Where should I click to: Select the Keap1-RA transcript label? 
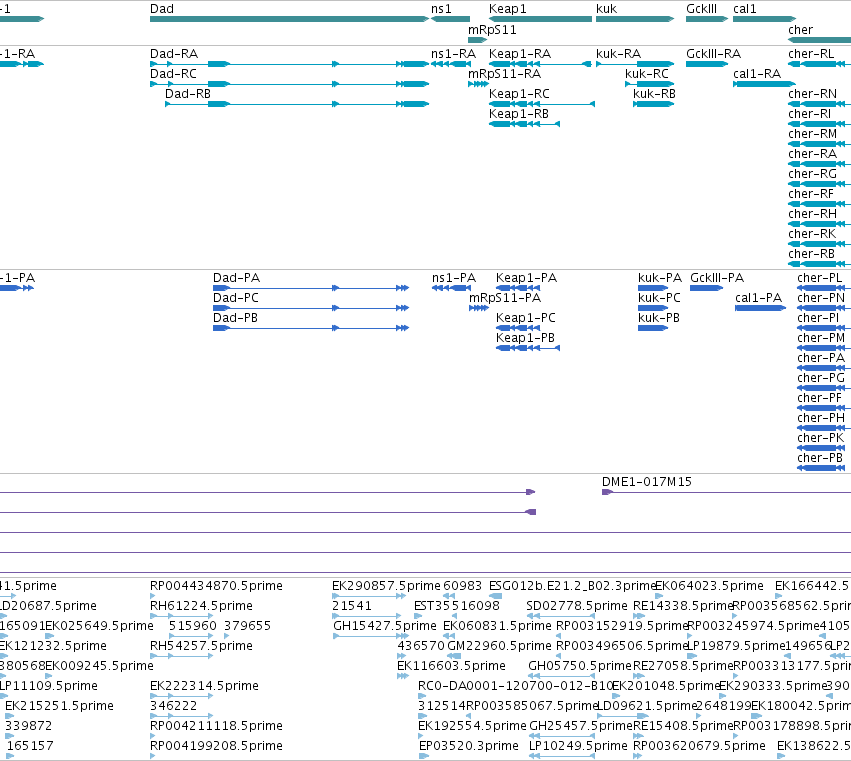coord(520,54)
